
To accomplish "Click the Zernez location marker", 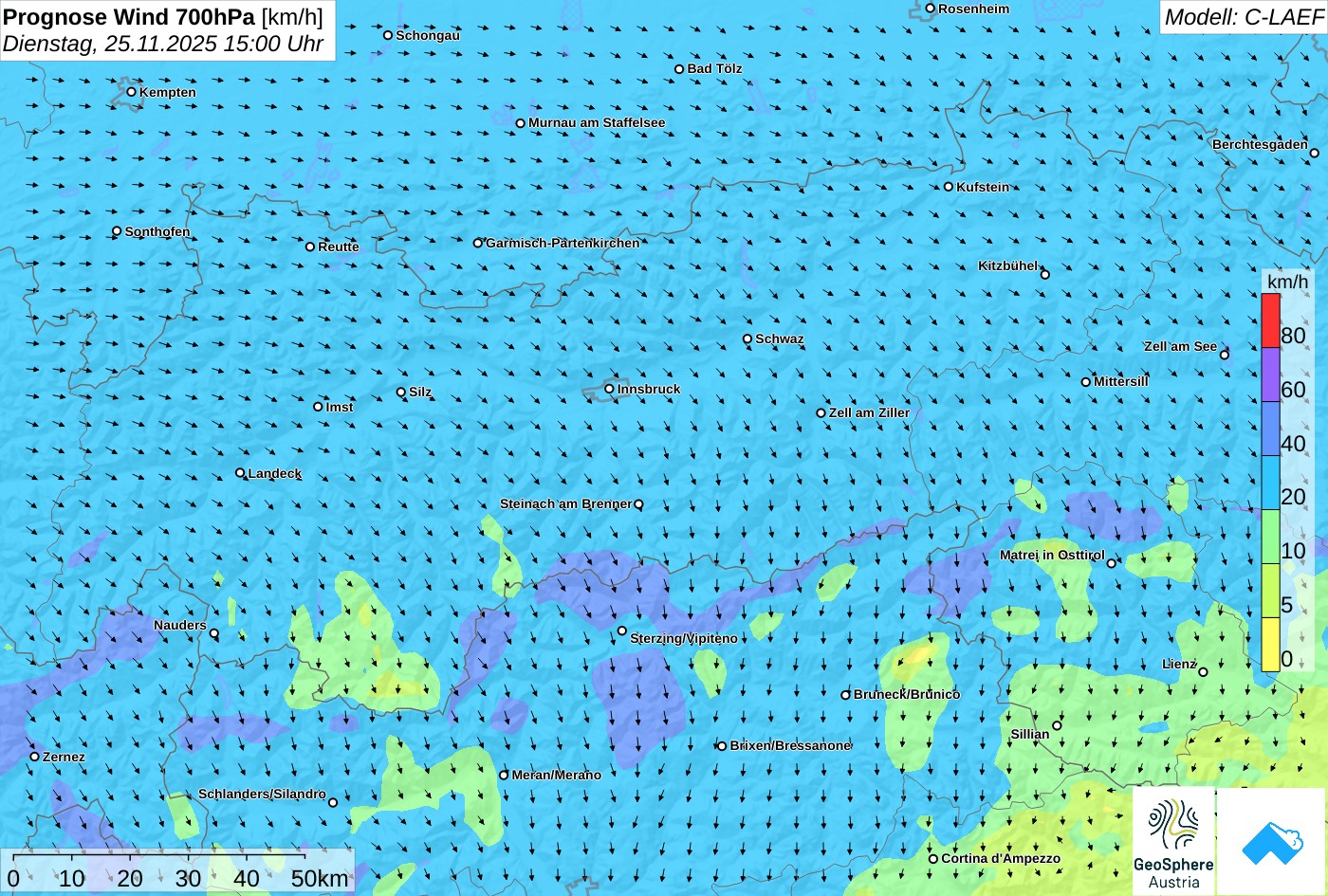I will [x=35, y=757].
